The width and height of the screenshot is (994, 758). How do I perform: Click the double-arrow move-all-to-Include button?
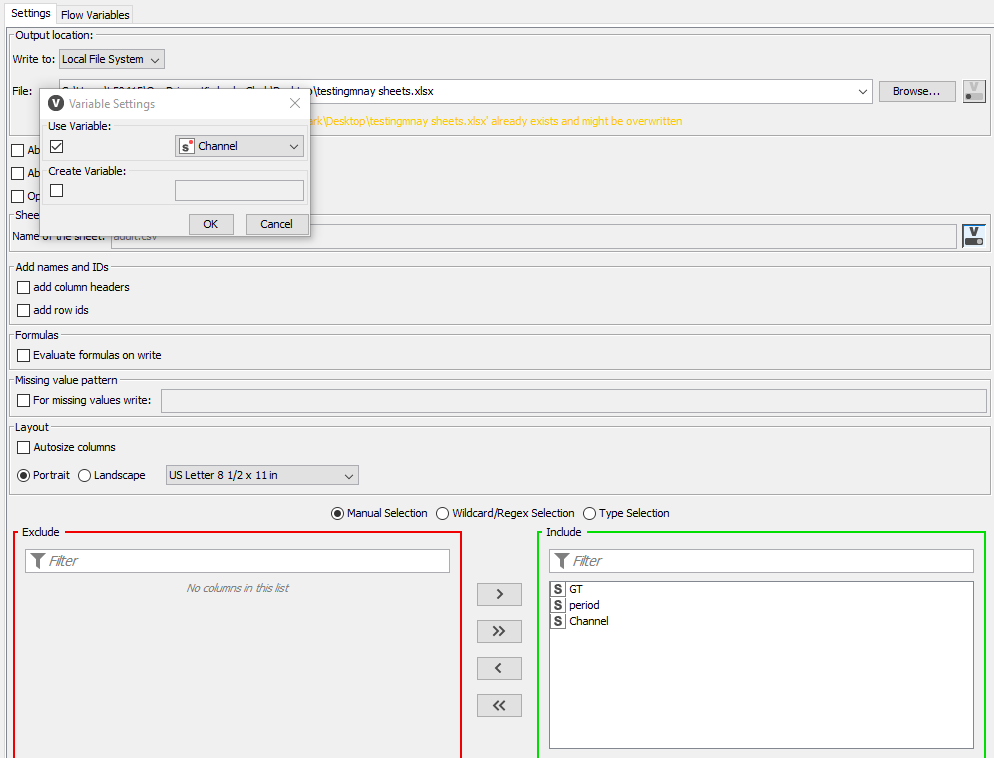tap(499, 631)
